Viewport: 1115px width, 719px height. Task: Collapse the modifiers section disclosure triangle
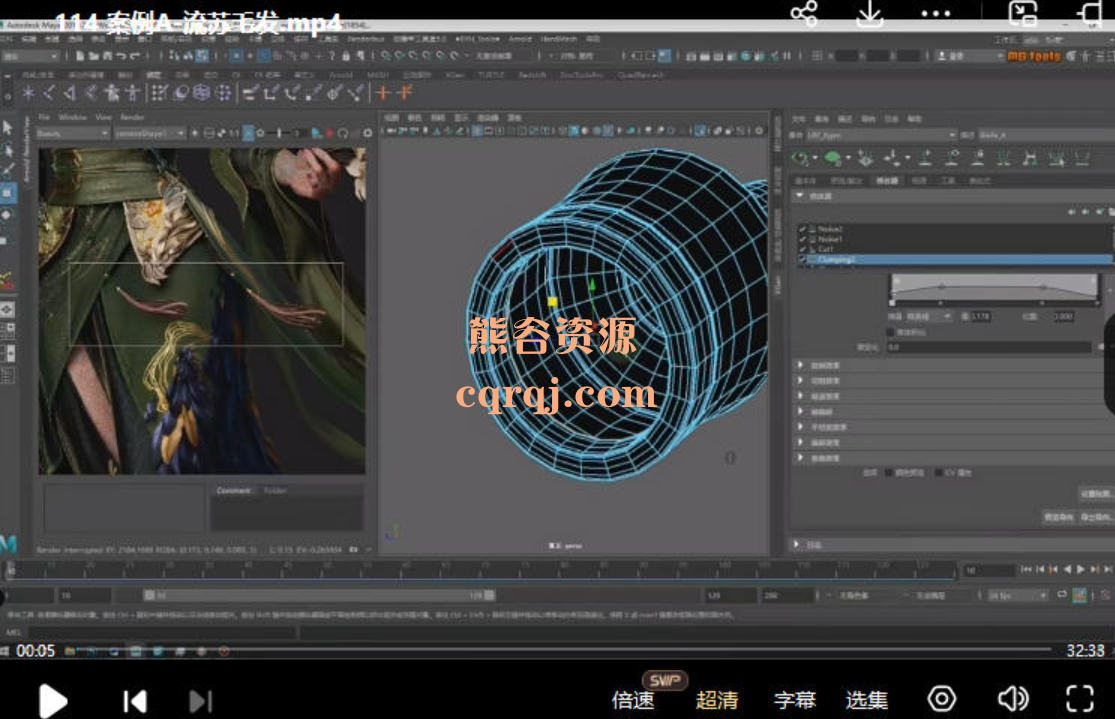(800, 196)
